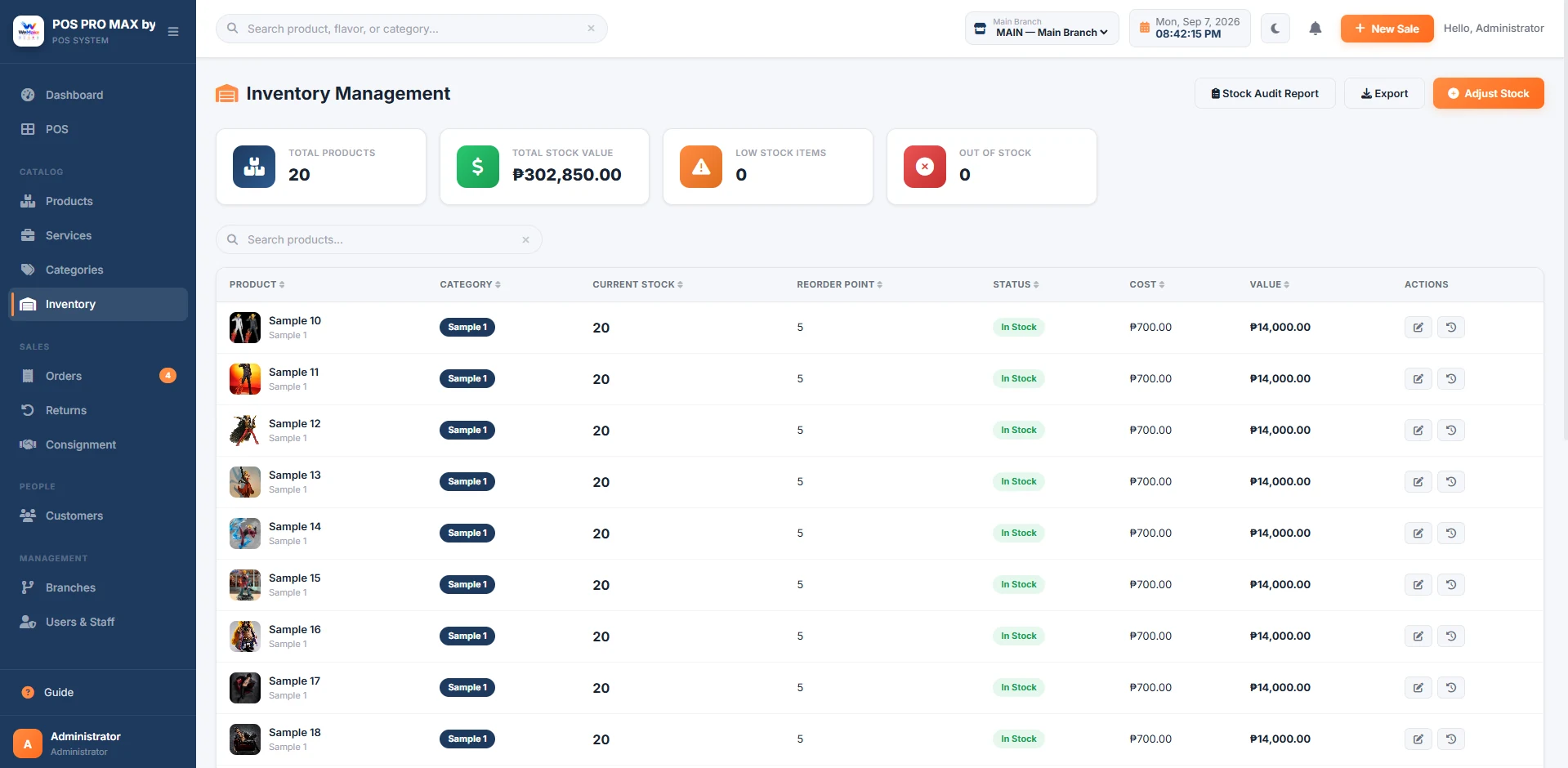1568x768 pixels.
Task: Click the Total Products boxes icon
Action: click(254, 167)
